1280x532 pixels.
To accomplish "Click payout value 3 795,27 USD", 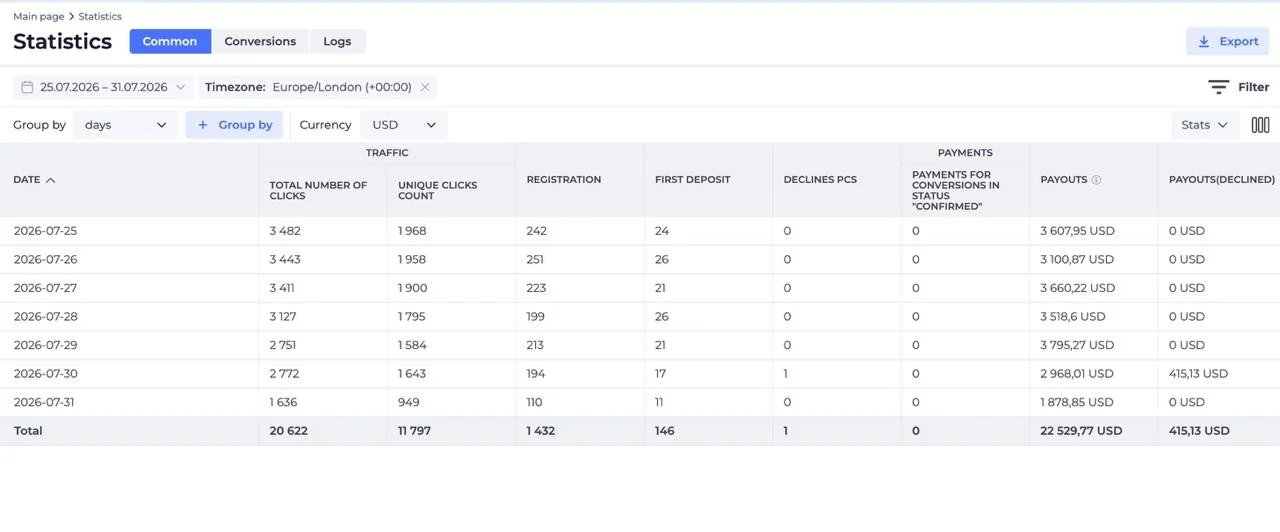I will [1077, 345].
